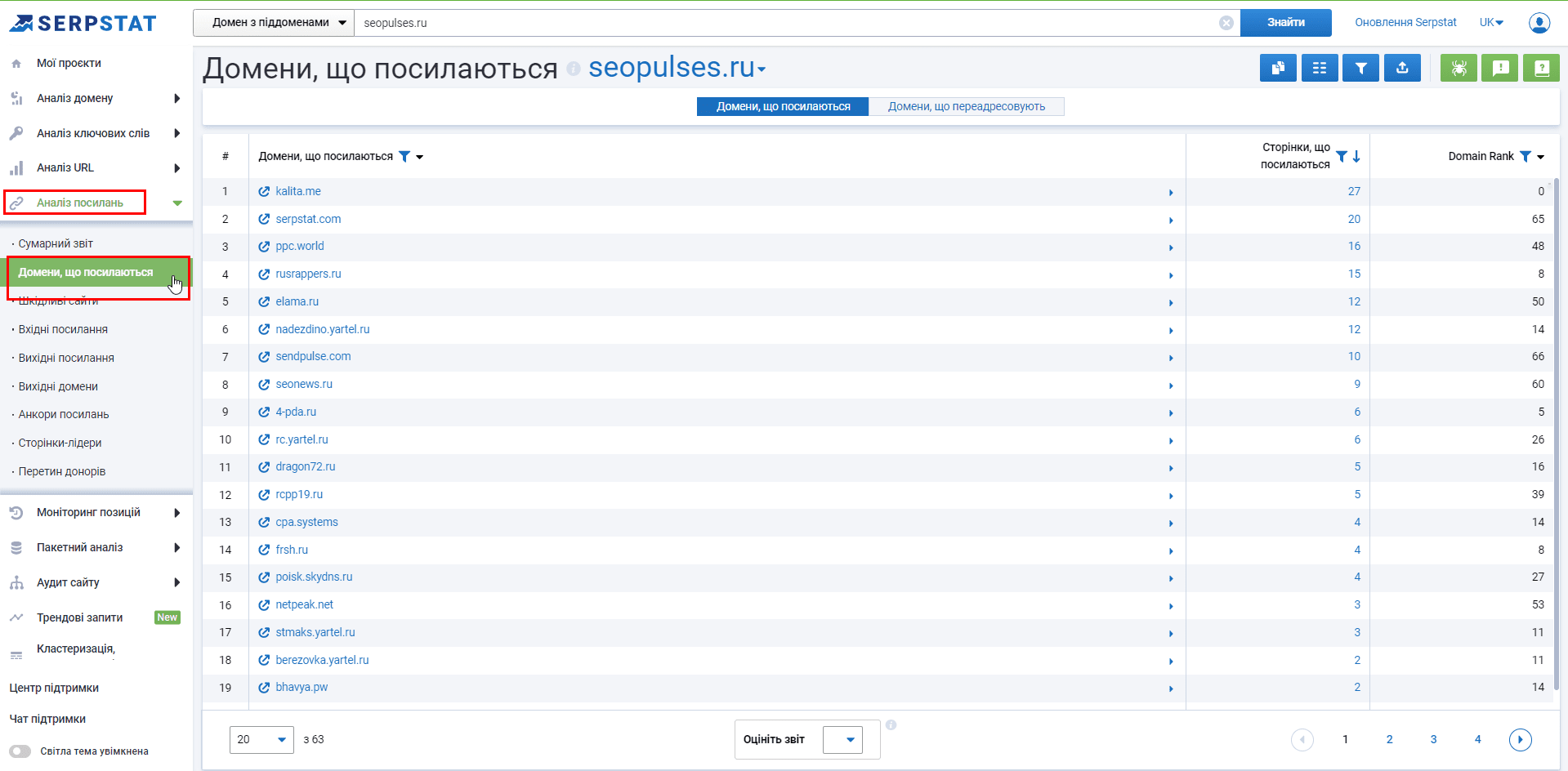This screenshot has height=771, width=1568.
Task: Click the Serpstat logo
Action: pos(83,23)
